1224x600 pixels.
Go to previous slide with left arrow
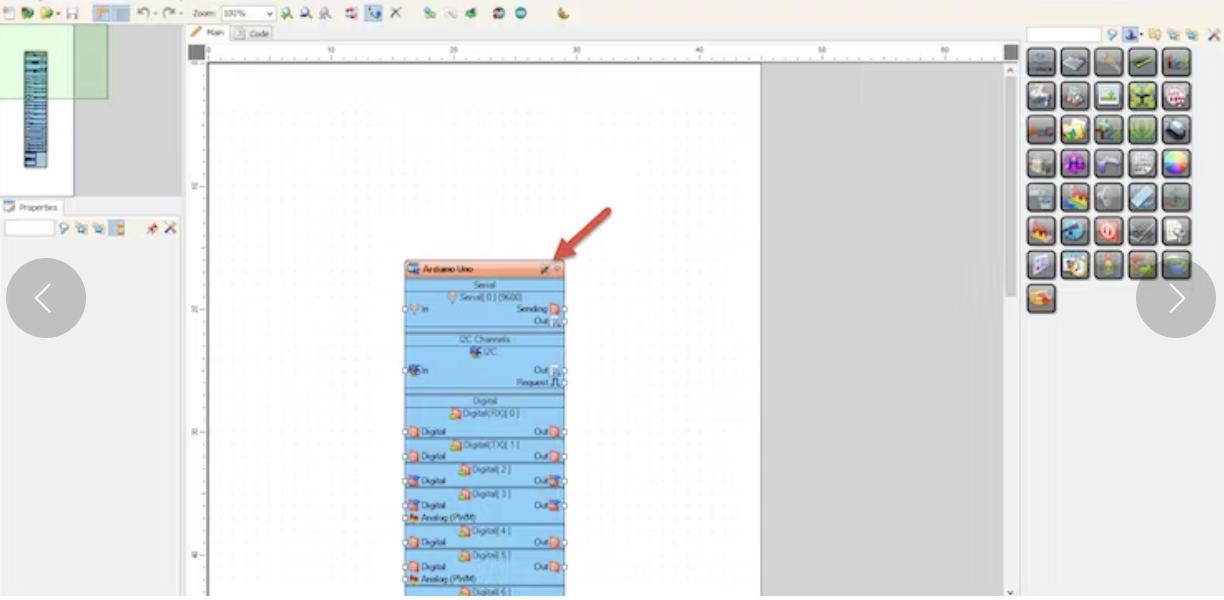(x=46, y=298)
